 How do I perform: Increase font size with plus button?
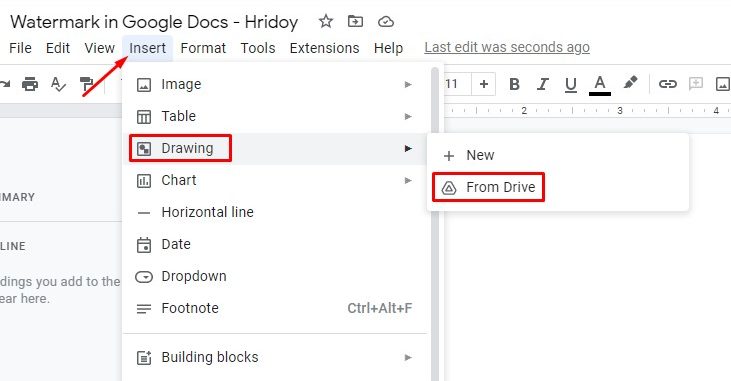[483, 84]
